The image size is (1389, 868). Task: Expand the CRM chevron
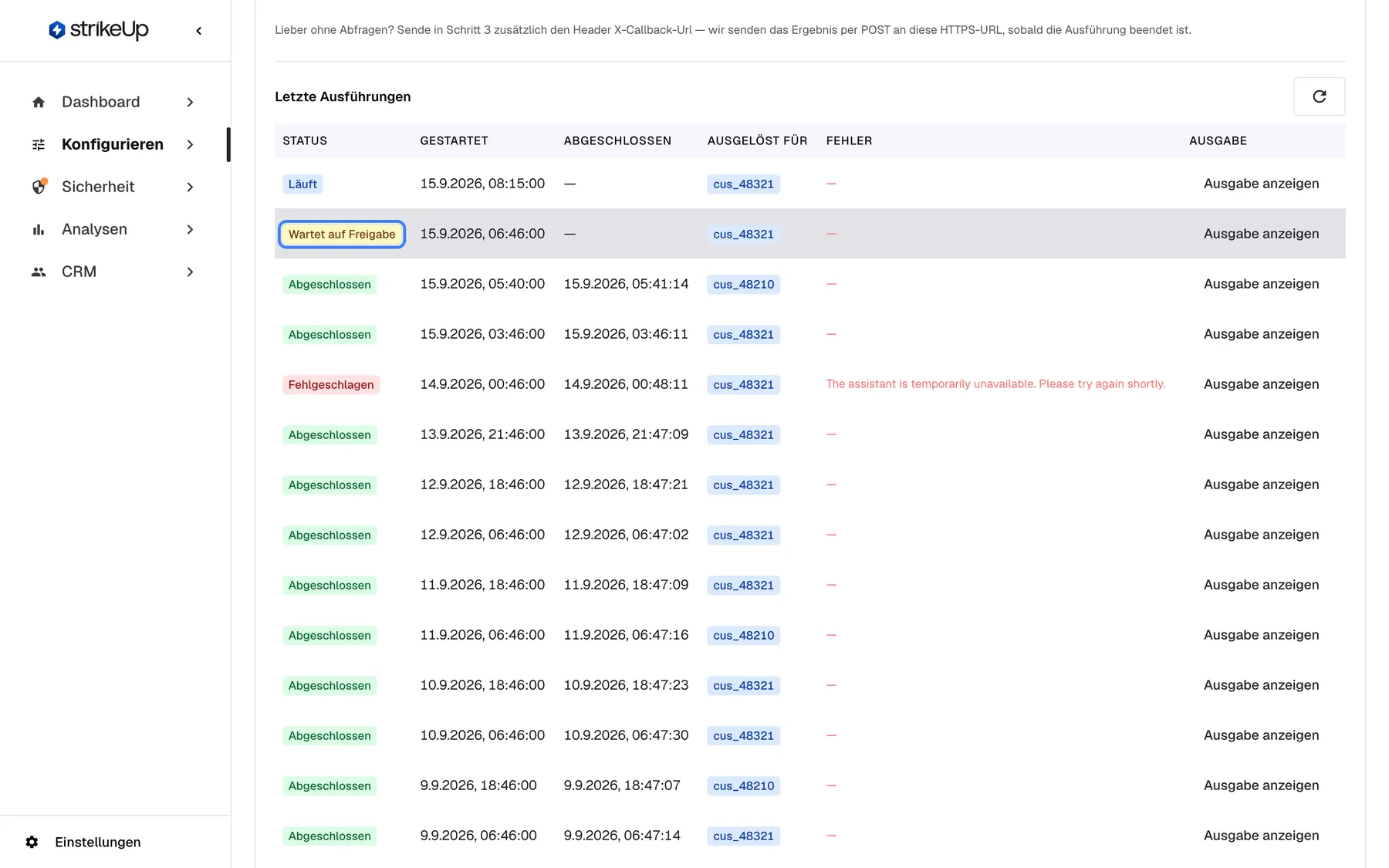click(190, 272)
